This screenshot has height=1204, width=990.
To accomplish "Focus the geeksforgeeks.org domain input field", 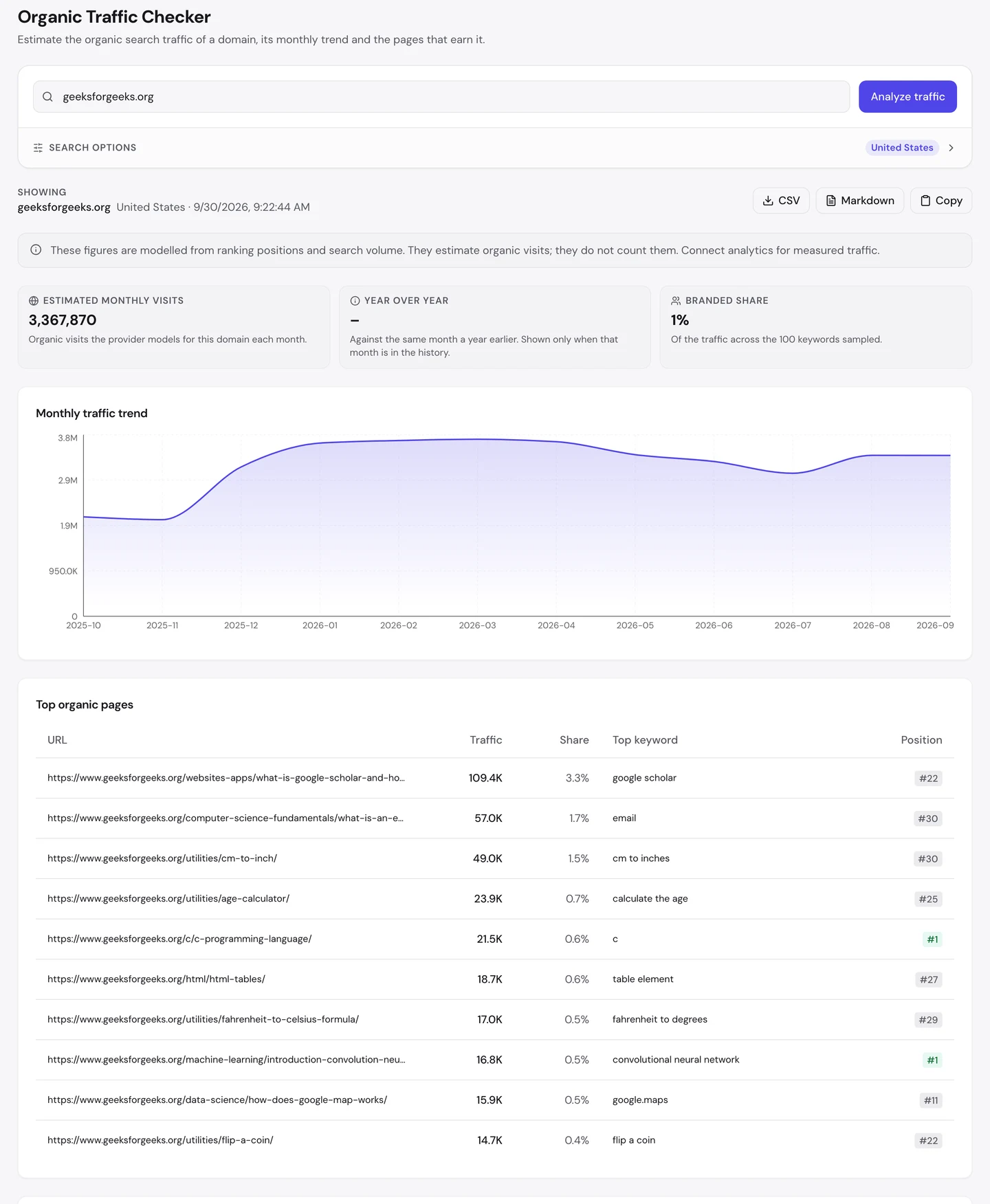I will coord(441,97).
